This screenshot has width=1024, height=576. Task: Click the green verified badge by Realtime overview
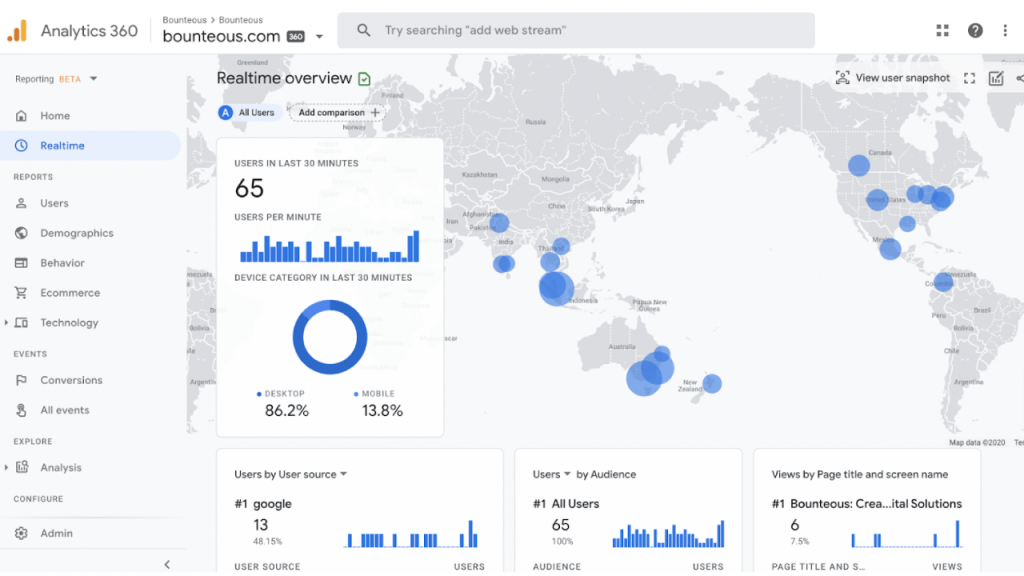click(365, 79)
